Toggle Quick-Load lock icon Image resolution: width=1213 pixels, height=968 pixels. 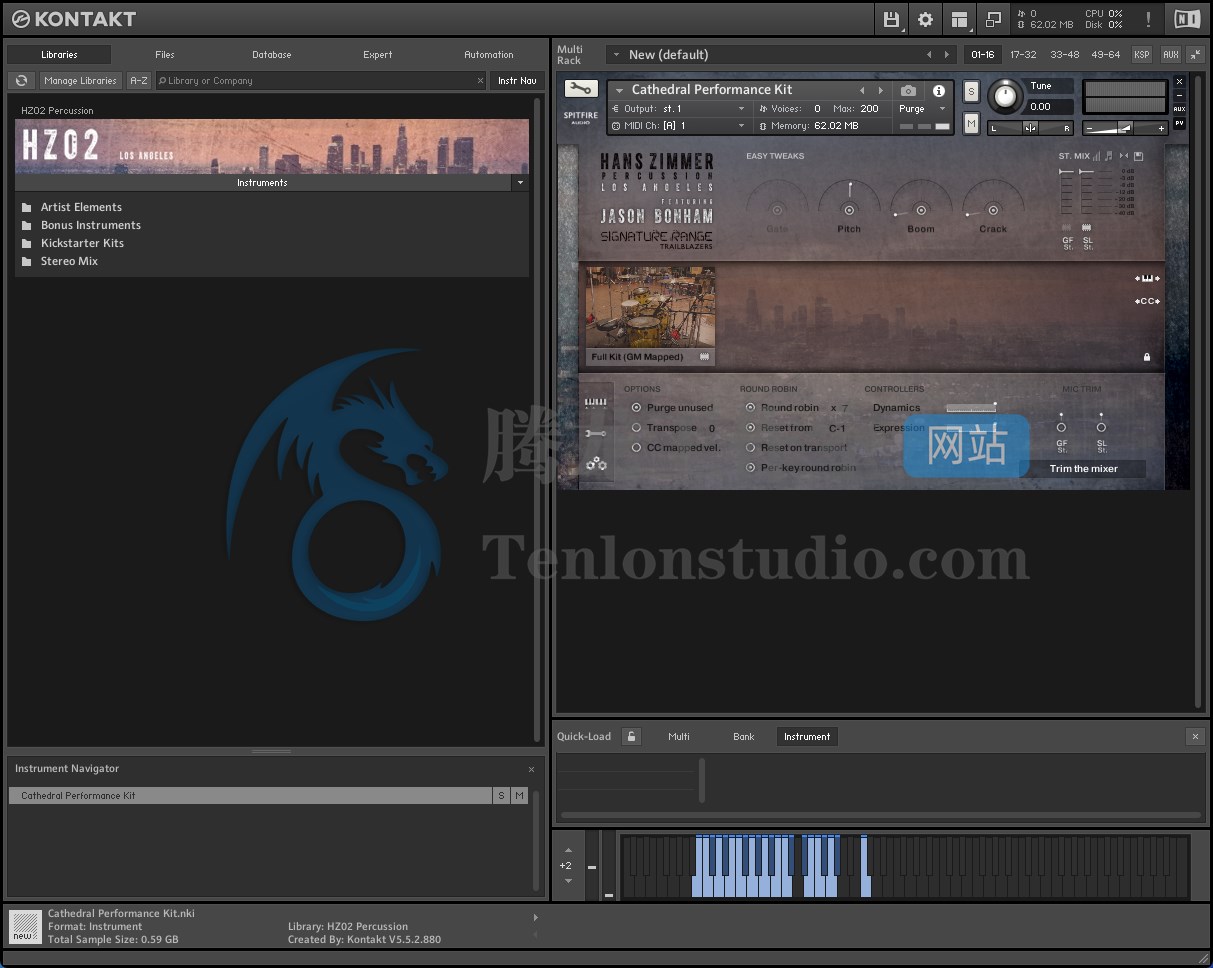[631, 737]
